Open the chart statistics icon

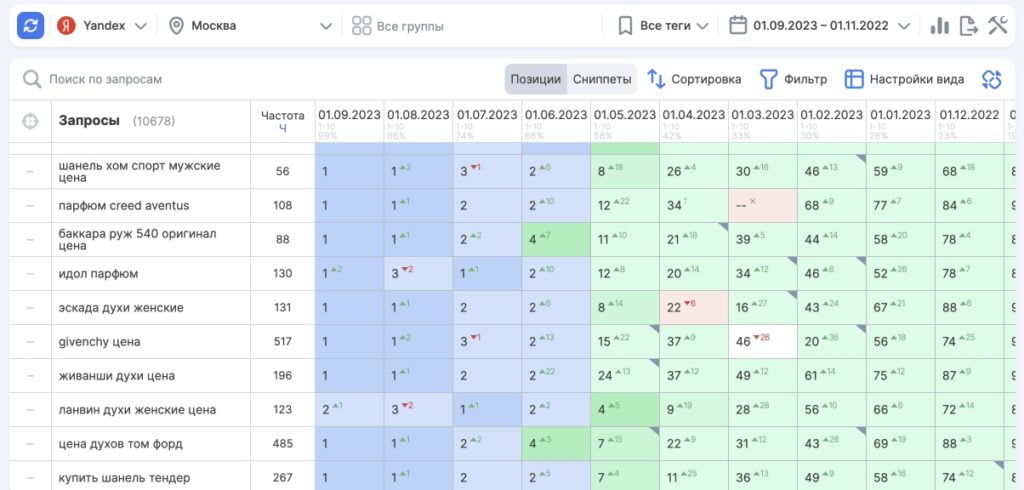point(939,26)
